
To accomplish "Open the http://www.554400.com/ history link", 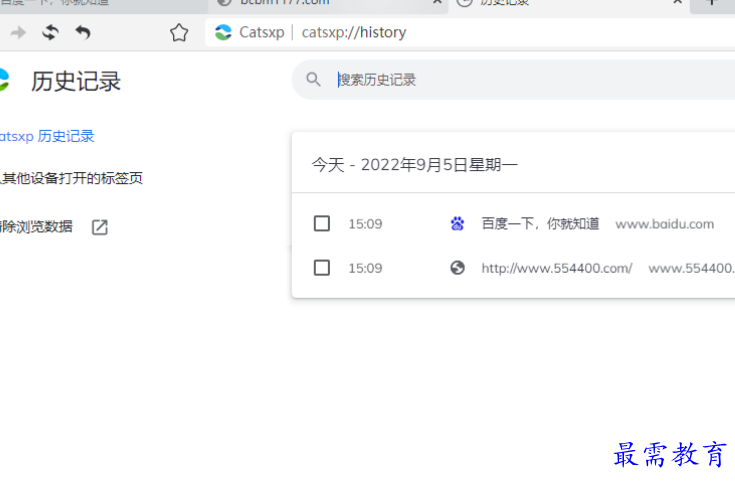I will pos(557,268).
